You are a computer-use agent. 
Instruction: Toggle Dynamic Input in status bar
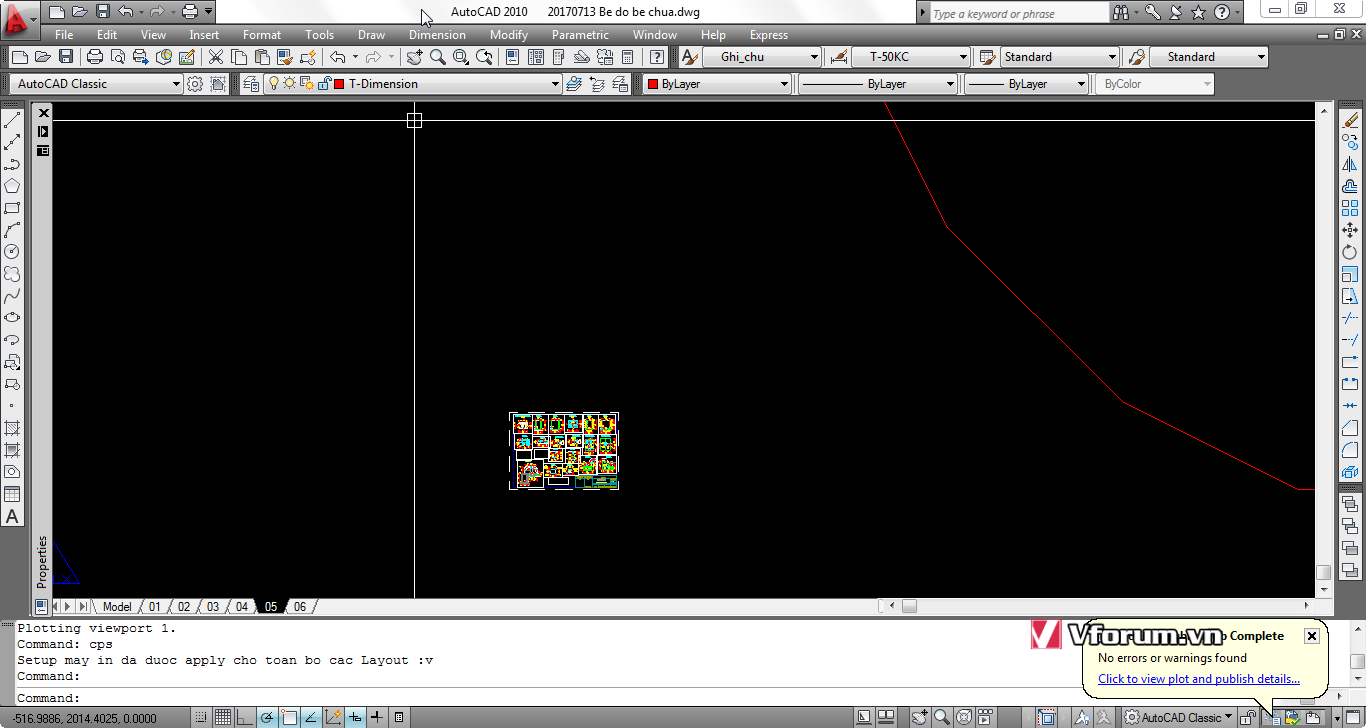tap(355, 717)
